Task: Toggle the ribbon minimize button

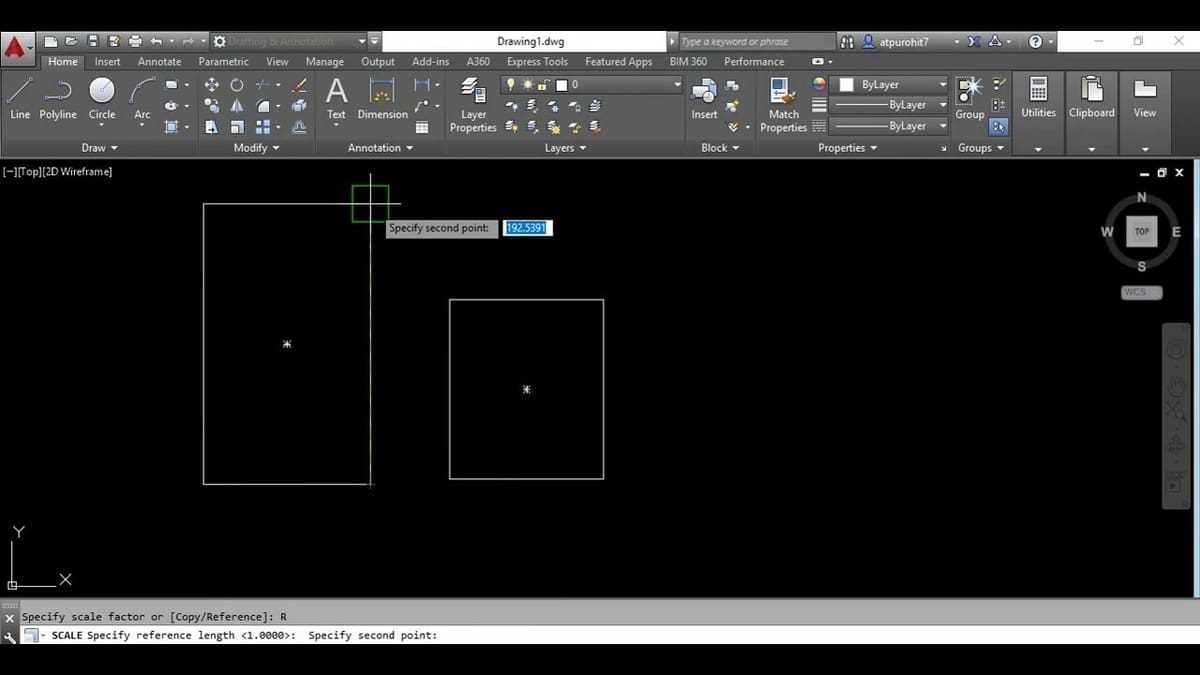Action: 817,62
